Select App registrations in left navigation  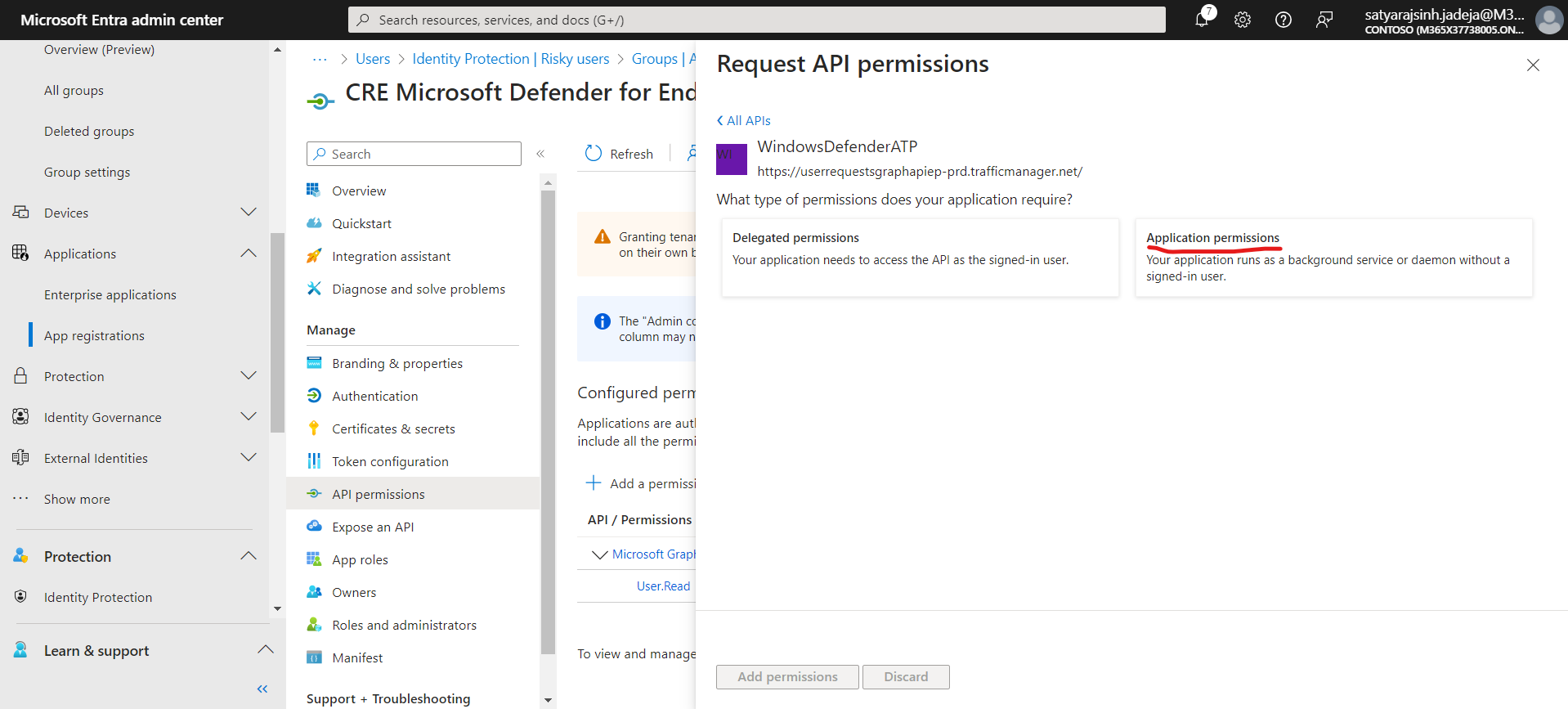(94, 335)
